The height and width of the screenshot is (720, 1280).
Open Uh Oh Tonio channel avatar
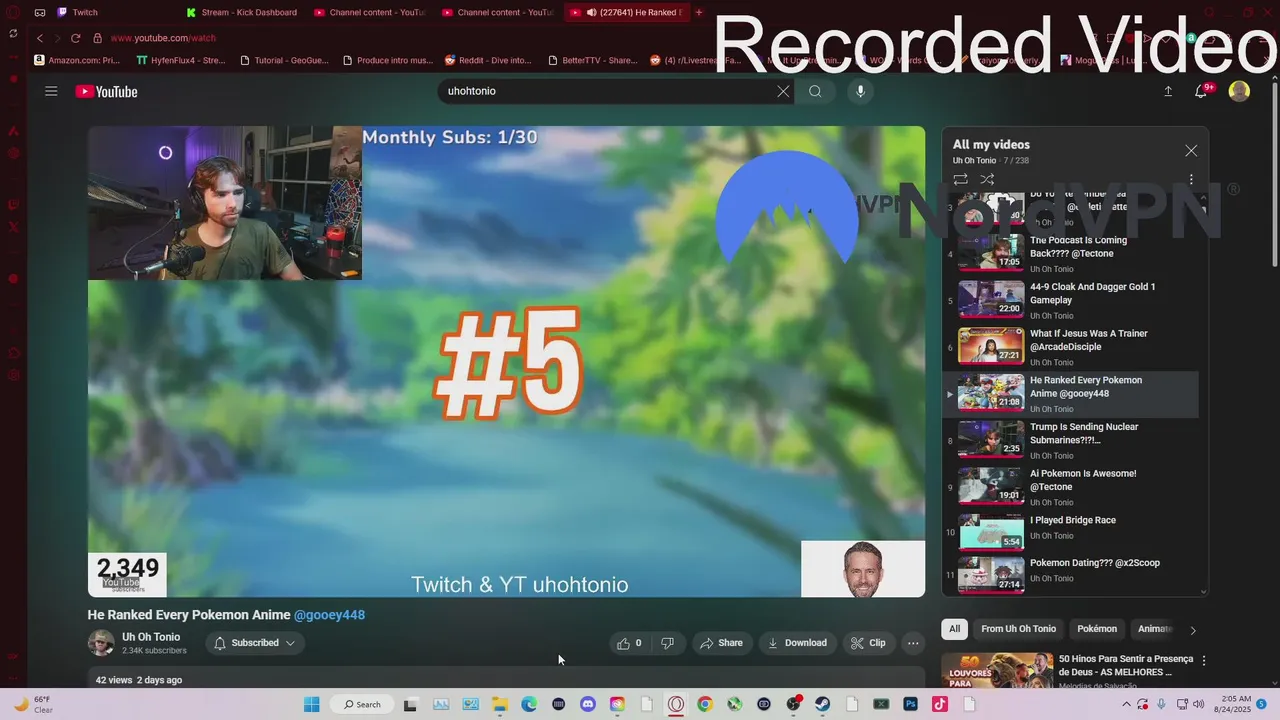(101, 643)
